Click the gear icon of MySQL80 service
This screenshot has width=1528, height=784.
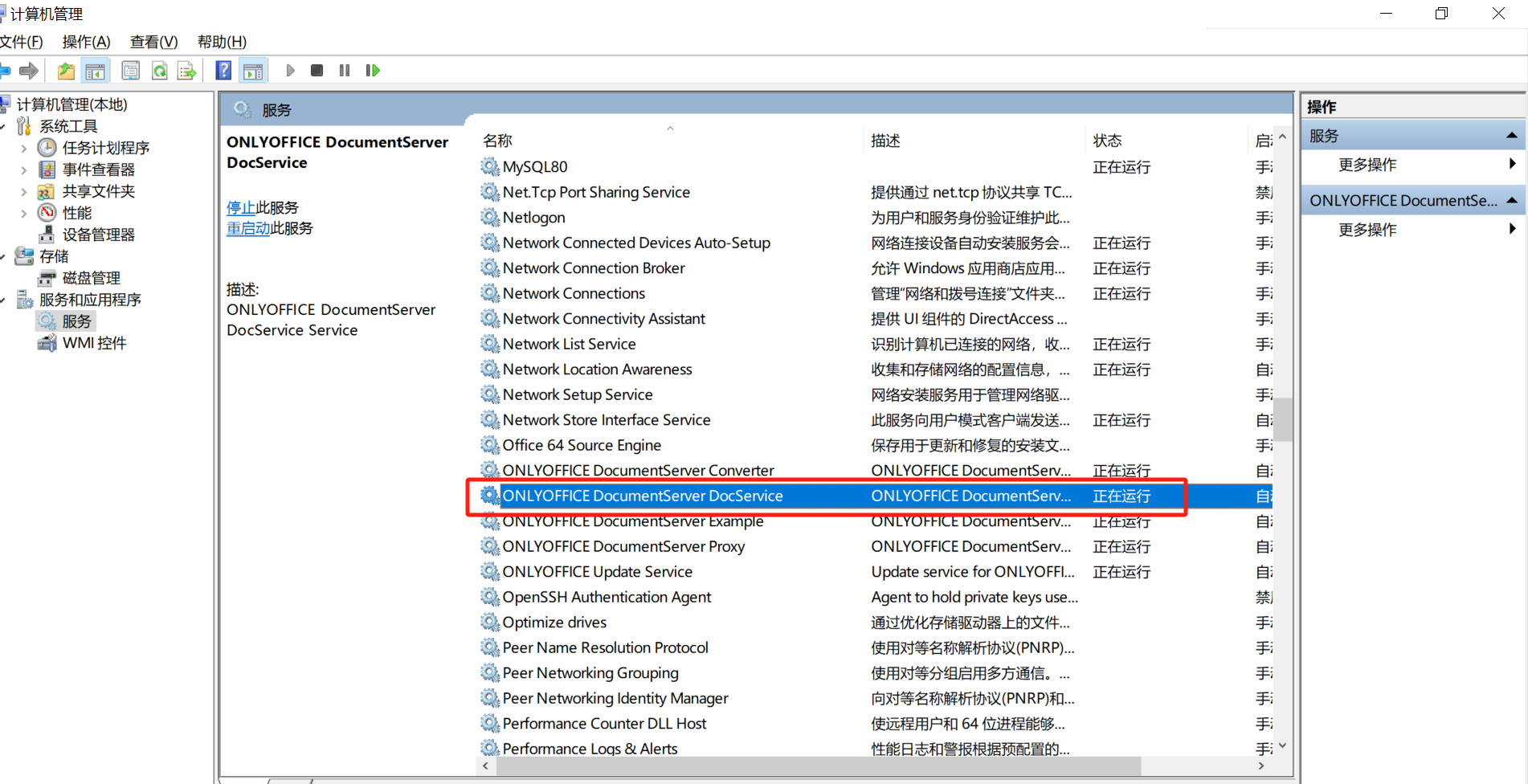[490, 166]
